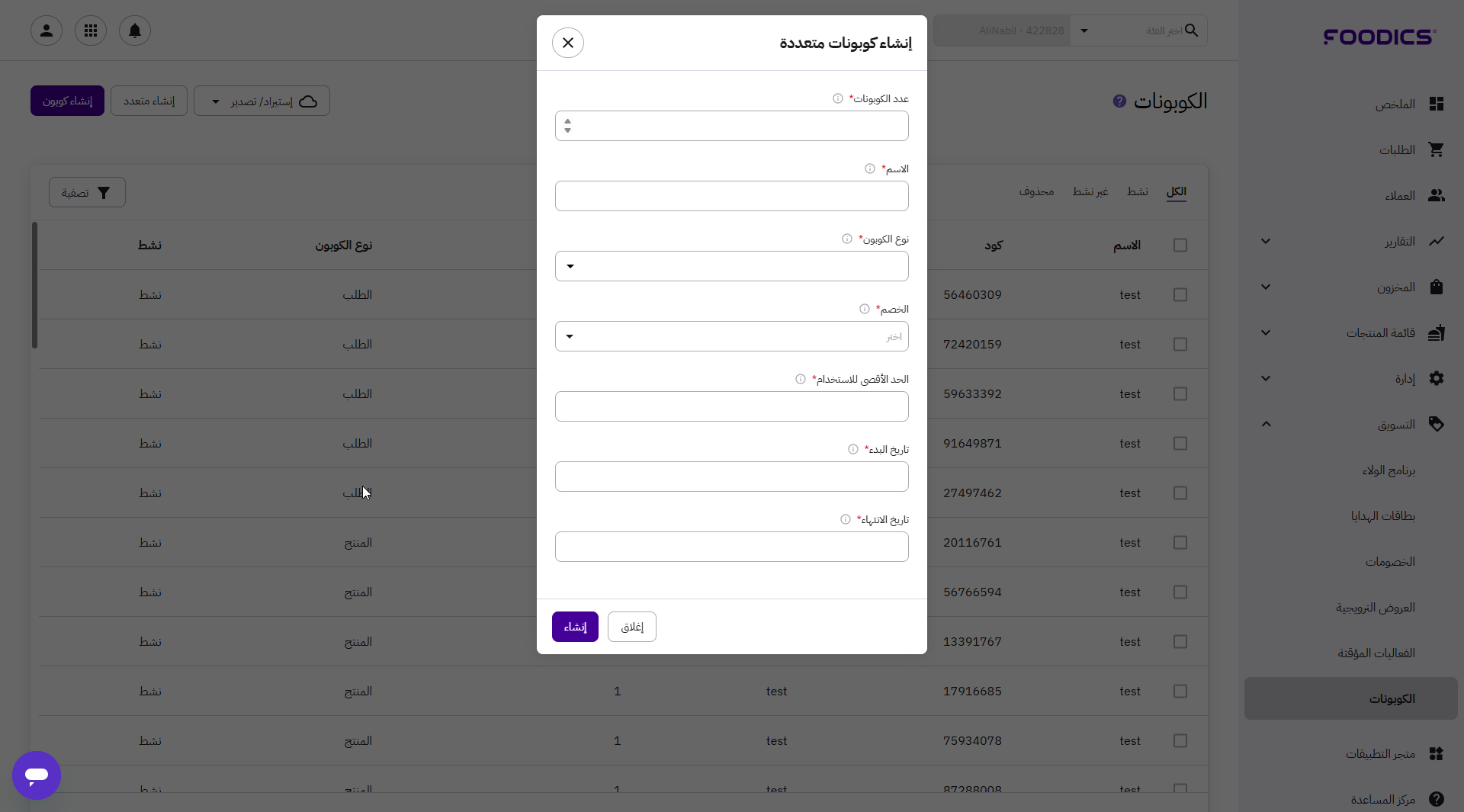Viewport: 1464px width, 812px height.
Task: Open the user profile icon
Action: click(x=47, y=30)
